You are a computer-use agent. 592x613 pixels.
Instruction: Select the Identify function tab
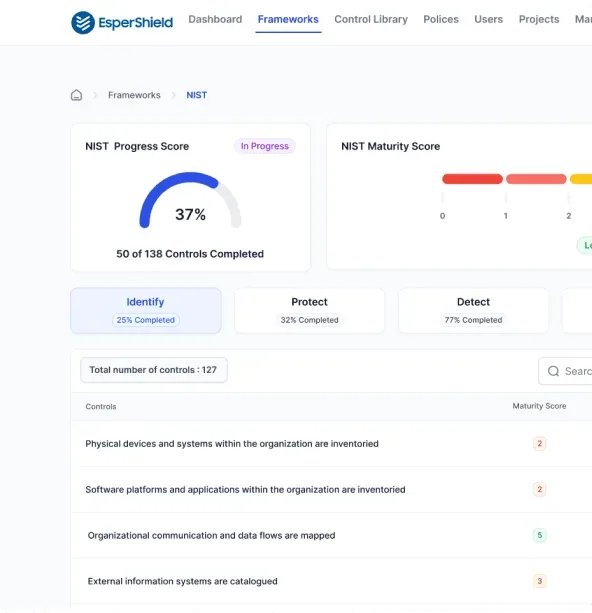(146, 311)
